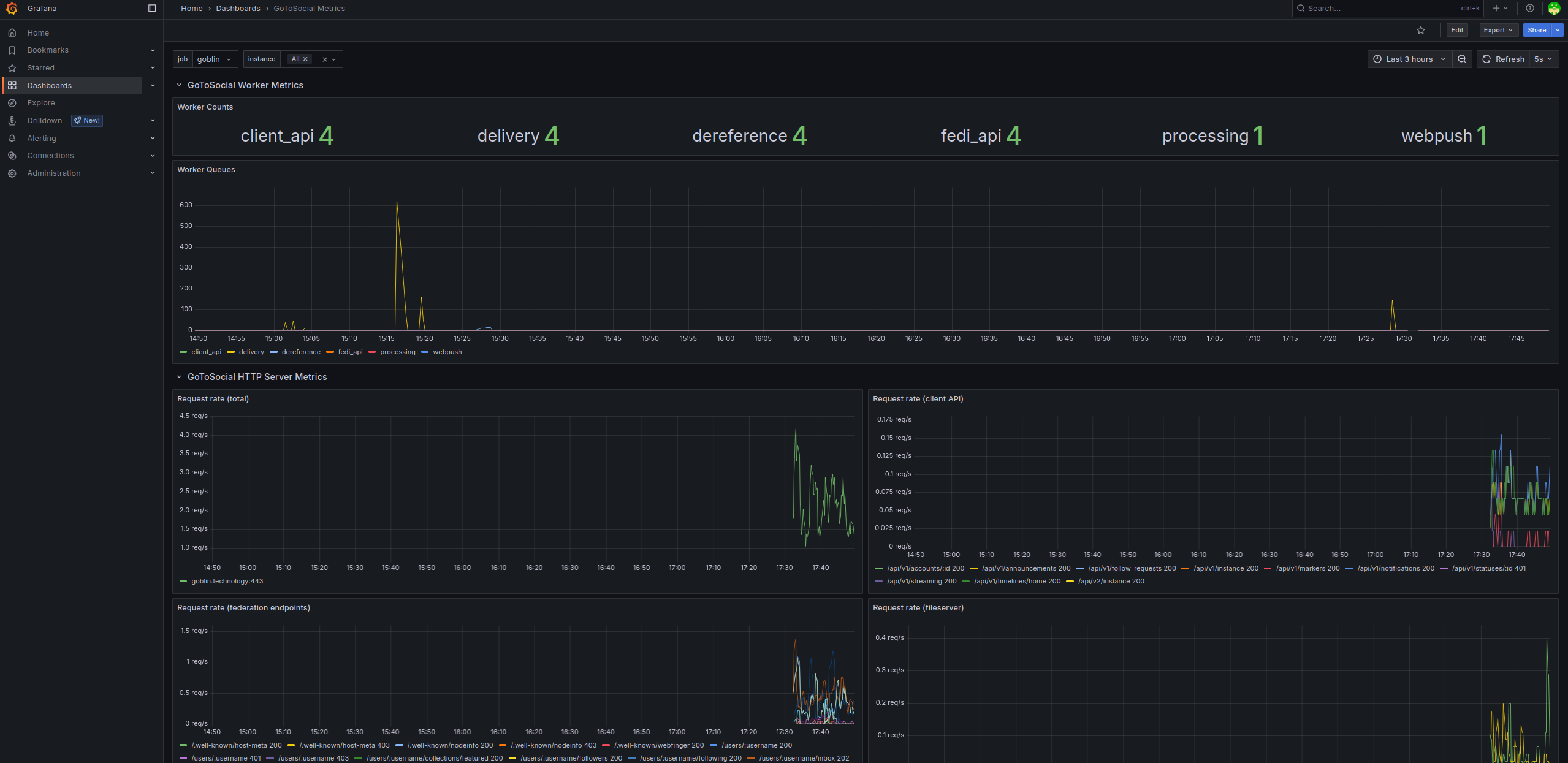Open the Last 3 hours time picker

tap(1409, 59)
